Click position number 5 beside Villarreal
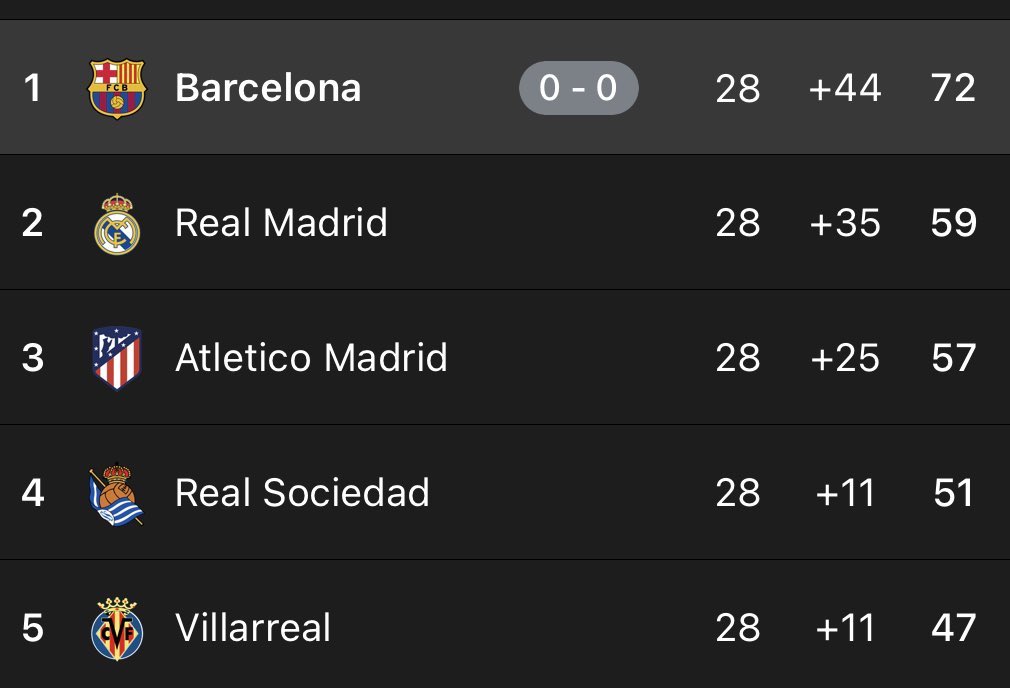This screenshot has width=1010, height=688. (33, 628)
